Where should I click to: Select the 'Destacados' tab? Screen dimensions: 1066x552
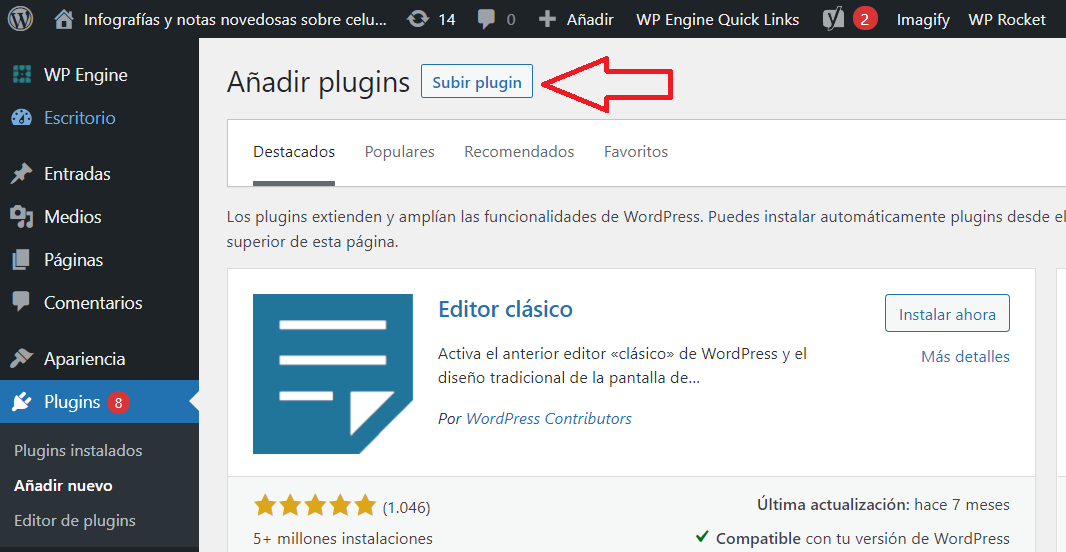point(294,152)
